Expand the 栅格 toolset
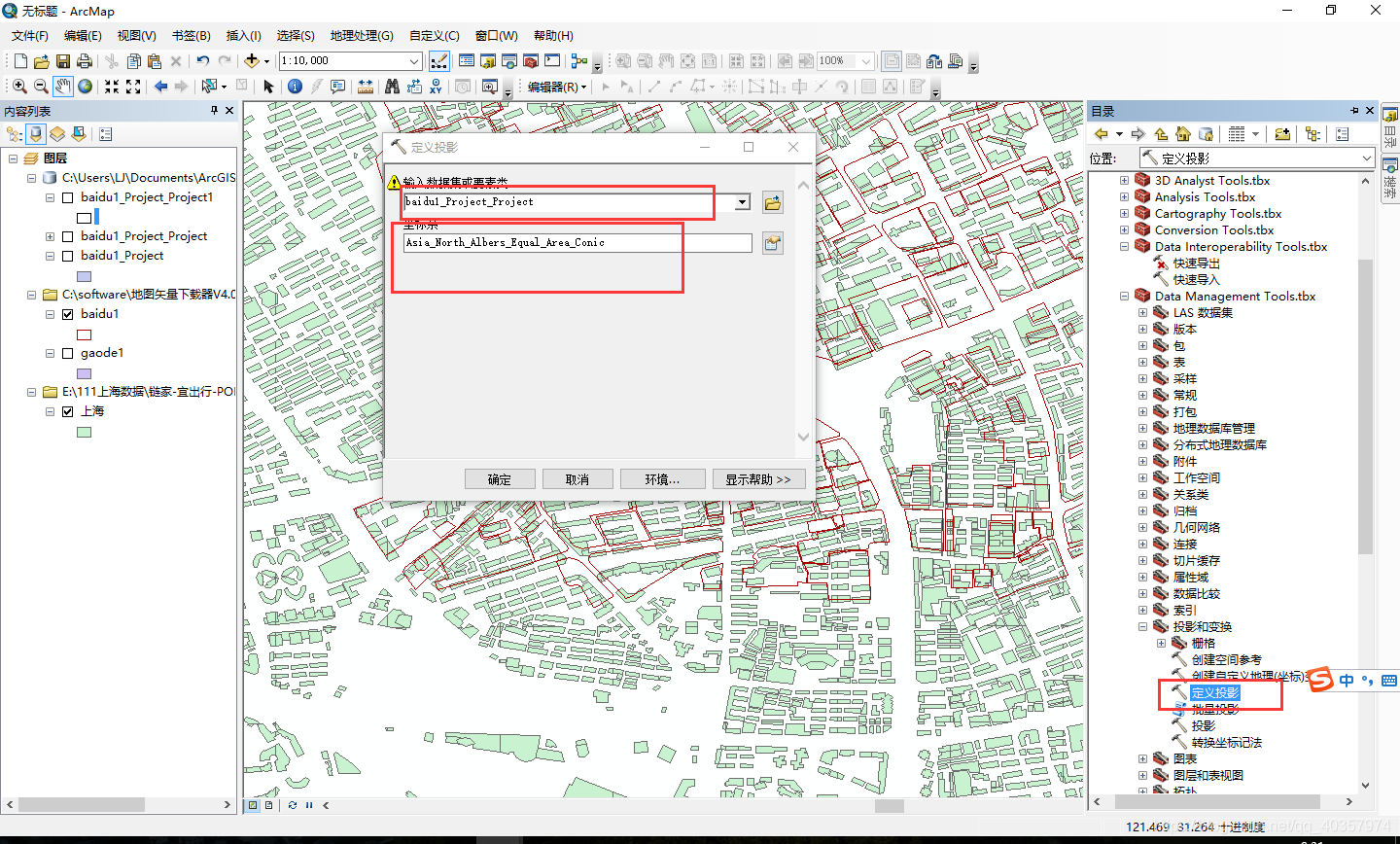This screenshot has width=1400, height=844. pyautogui.click(x=1161, y=644)
